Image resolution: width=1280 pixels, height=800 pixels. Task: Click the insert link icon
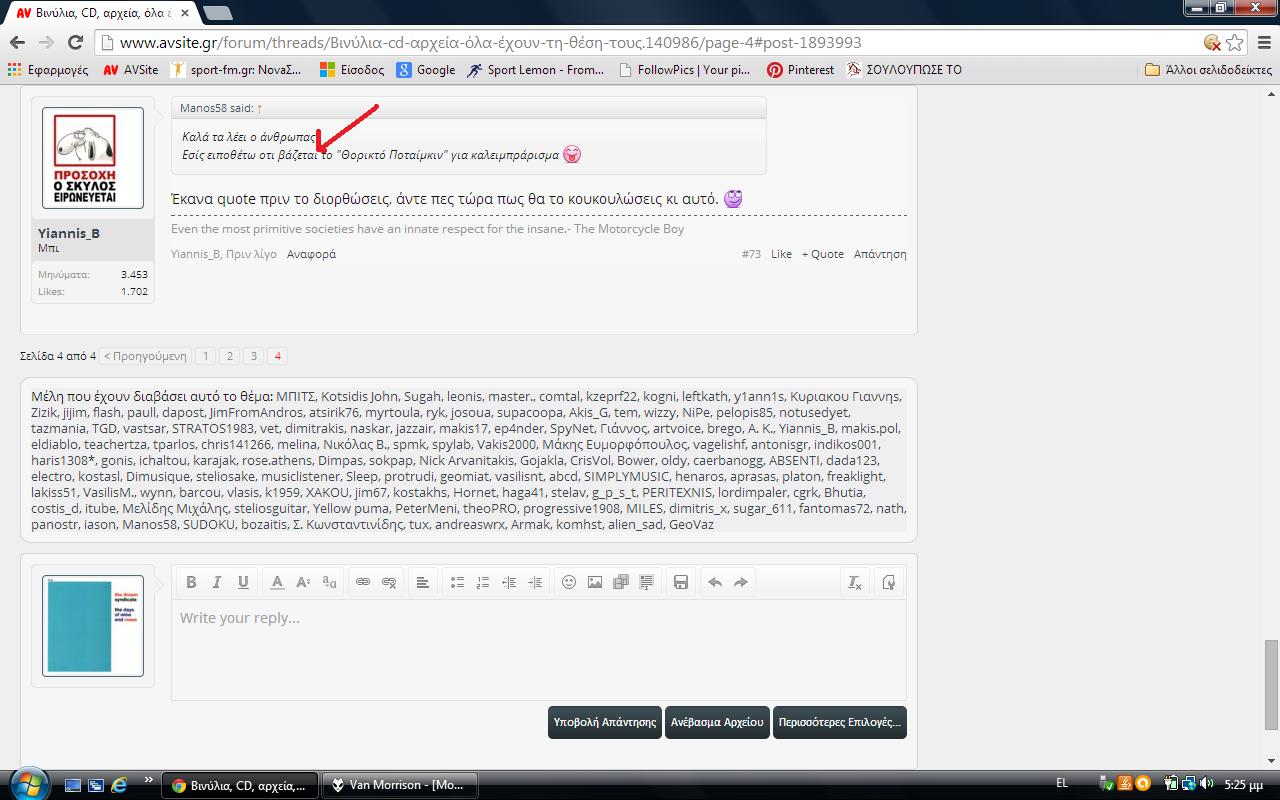(x=363, y=582)
